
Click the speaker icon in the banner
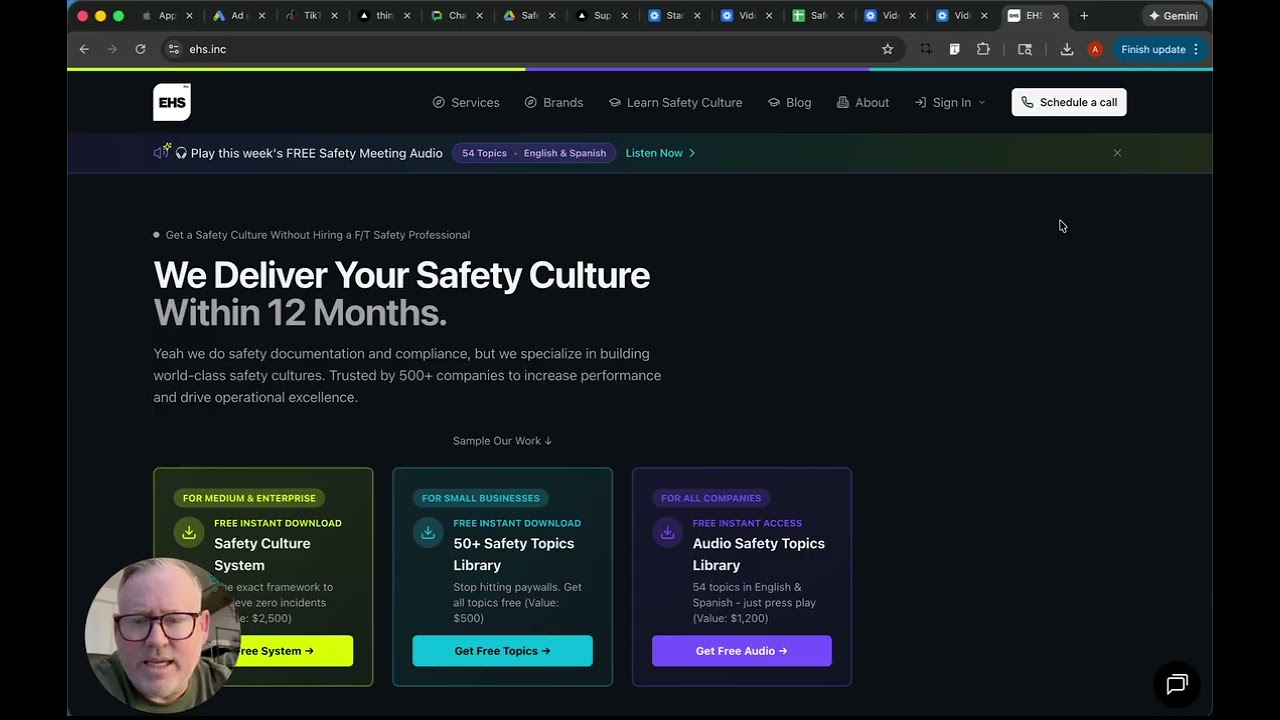(x=162, y=152)
